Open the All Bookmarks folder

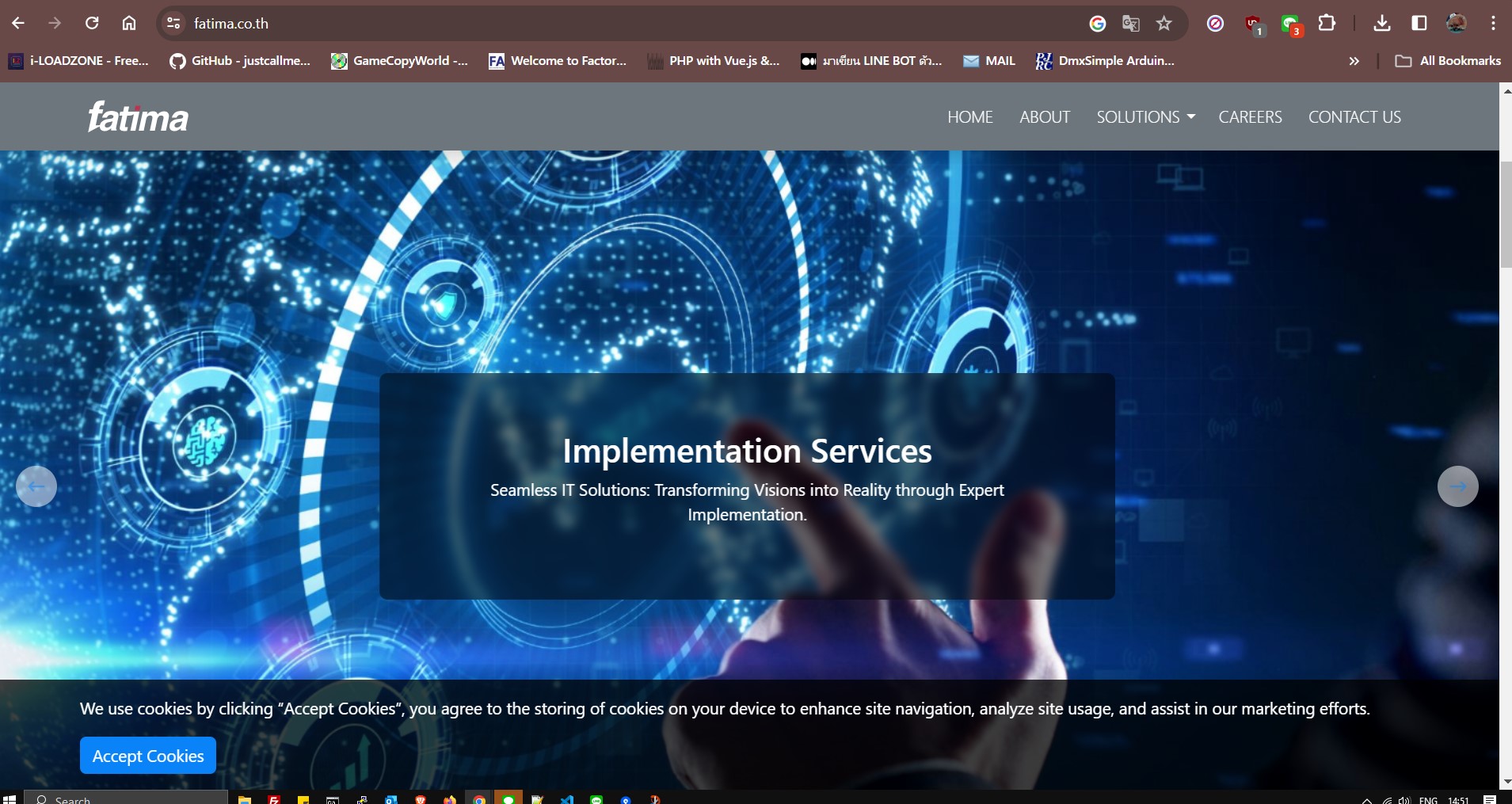[1448, 61]
